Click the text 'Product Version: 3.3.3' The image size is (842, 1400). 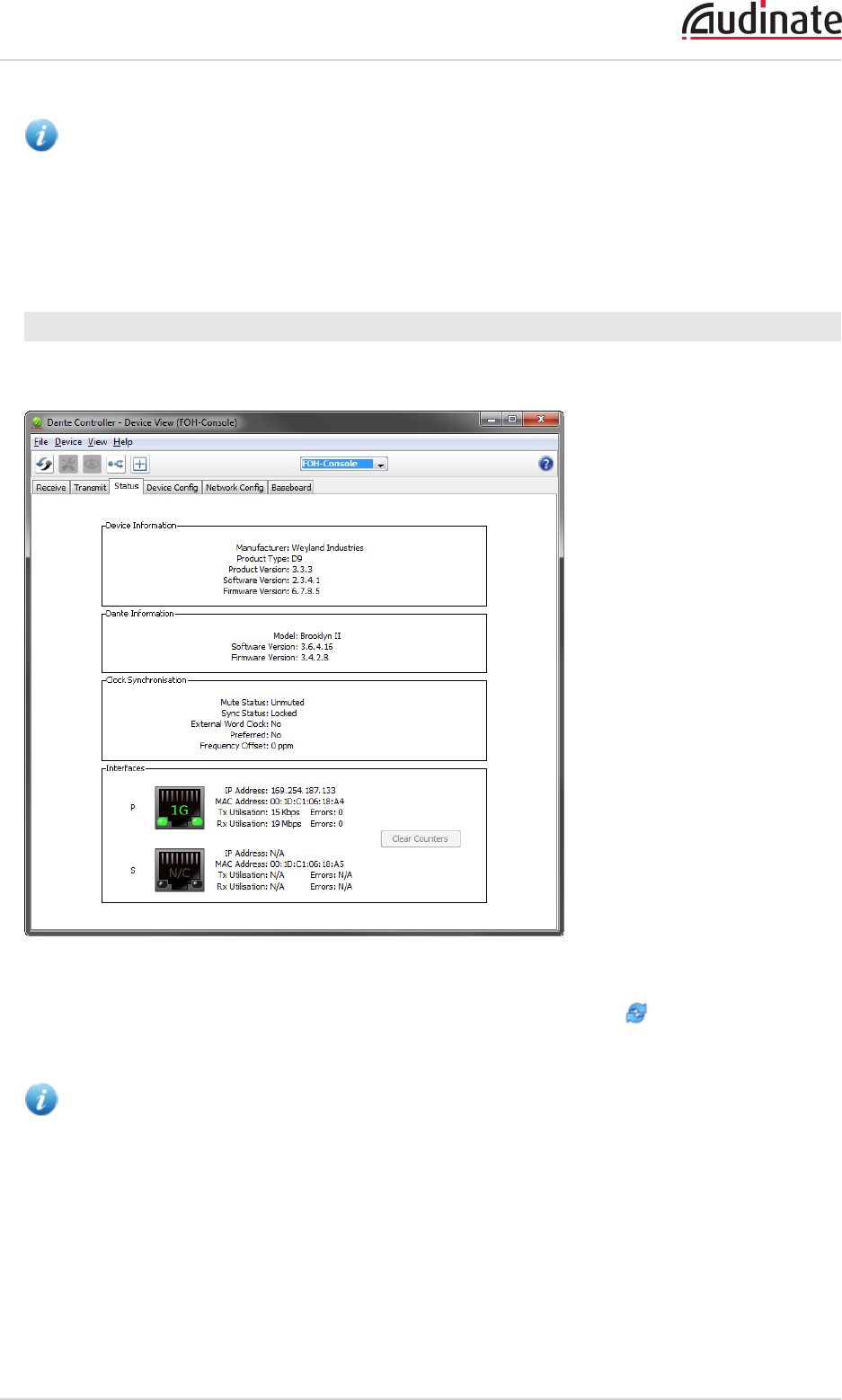point(270,569)
